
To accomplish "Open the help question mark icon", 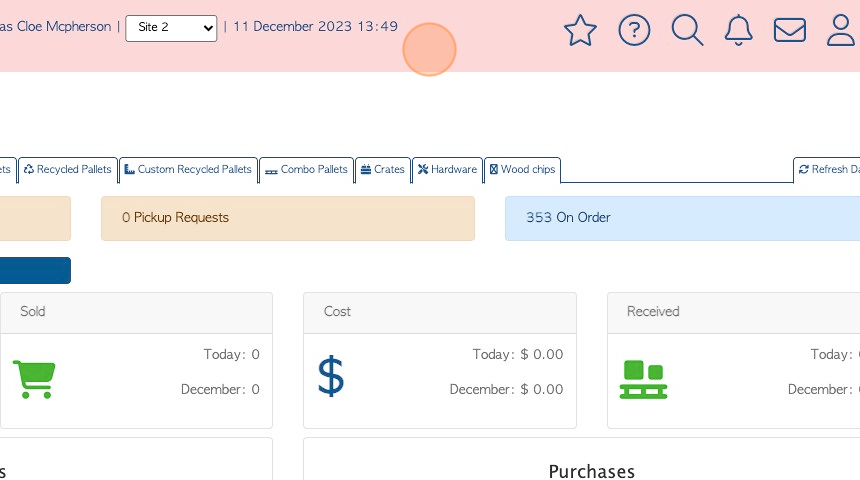I will pos(634,30).
